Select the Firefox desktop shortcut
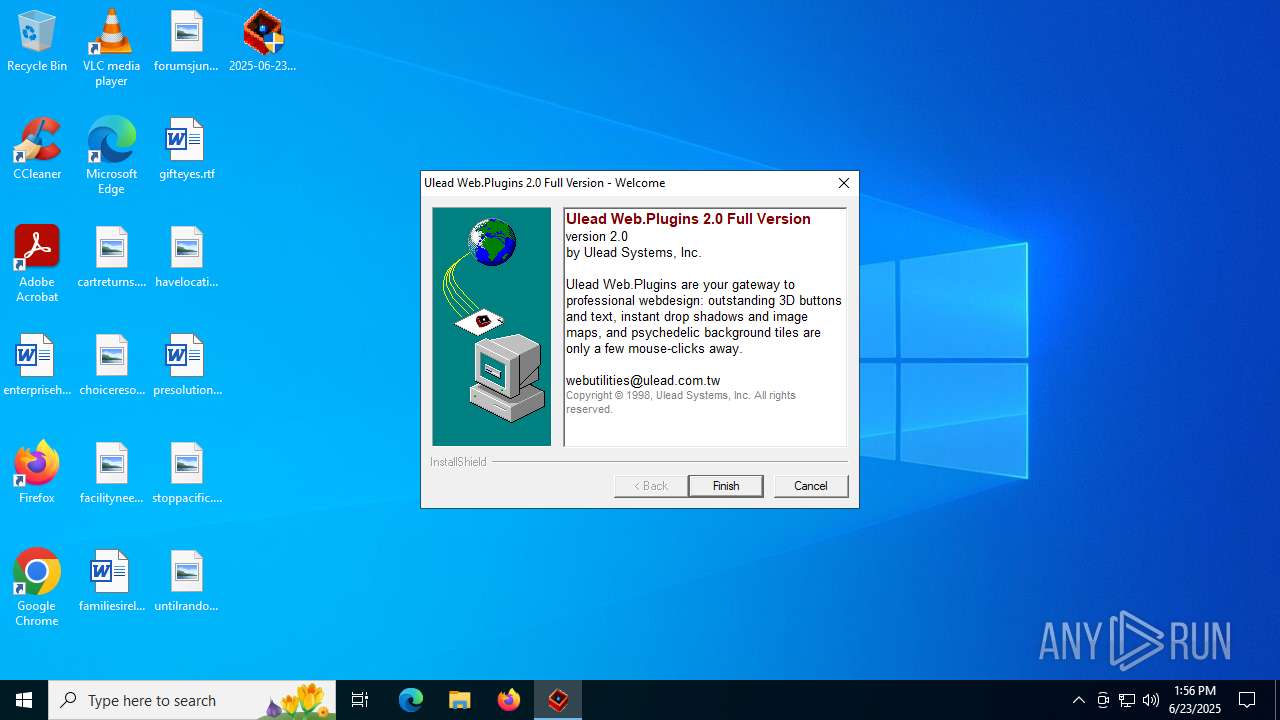Viewport: 1280px width, 720px height. [37, 474]
